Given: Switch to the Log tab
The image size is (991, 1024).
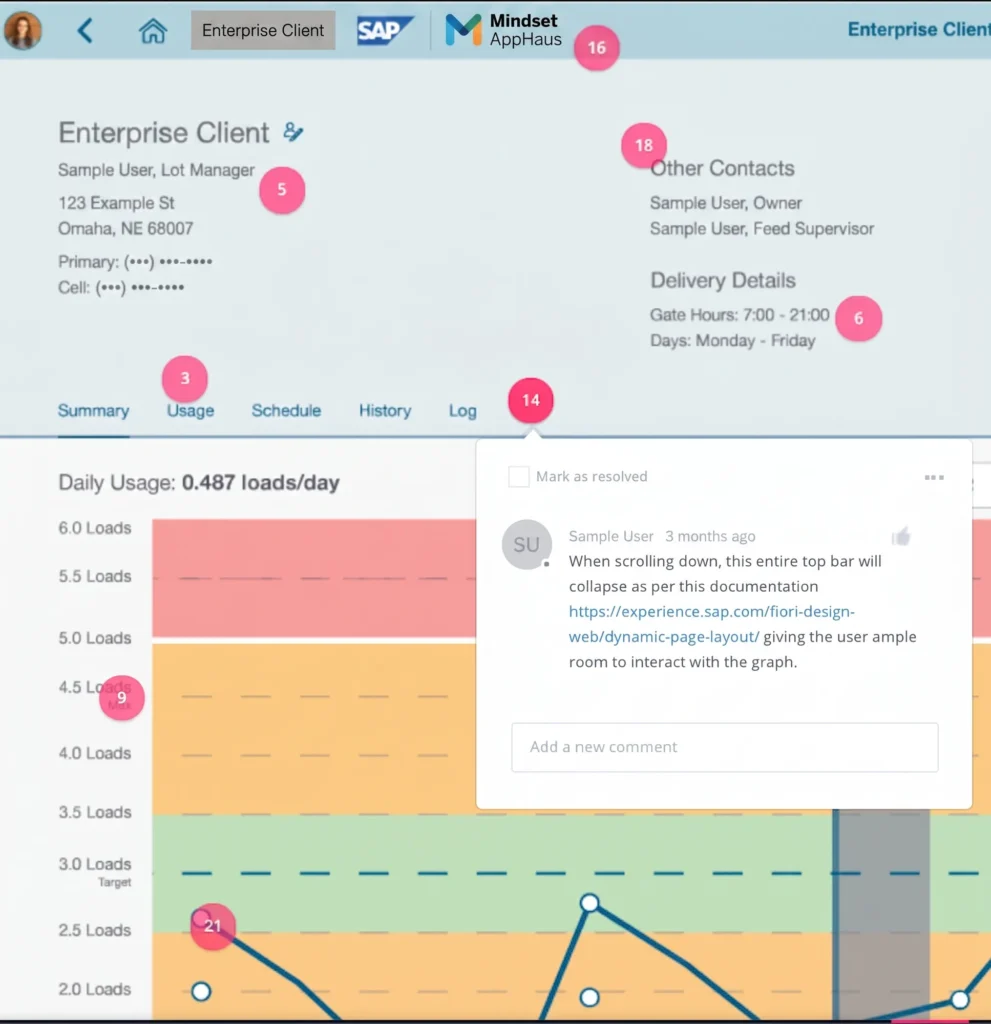Looking at the screenshot, I should [463, 411].
